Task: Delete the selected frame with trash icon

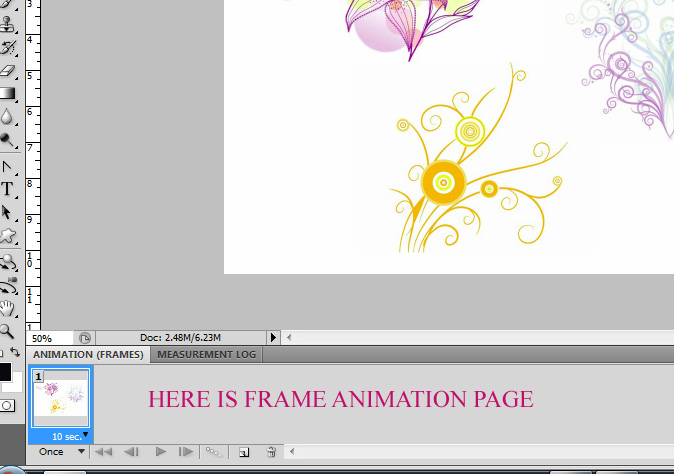Action: [271, 452]
